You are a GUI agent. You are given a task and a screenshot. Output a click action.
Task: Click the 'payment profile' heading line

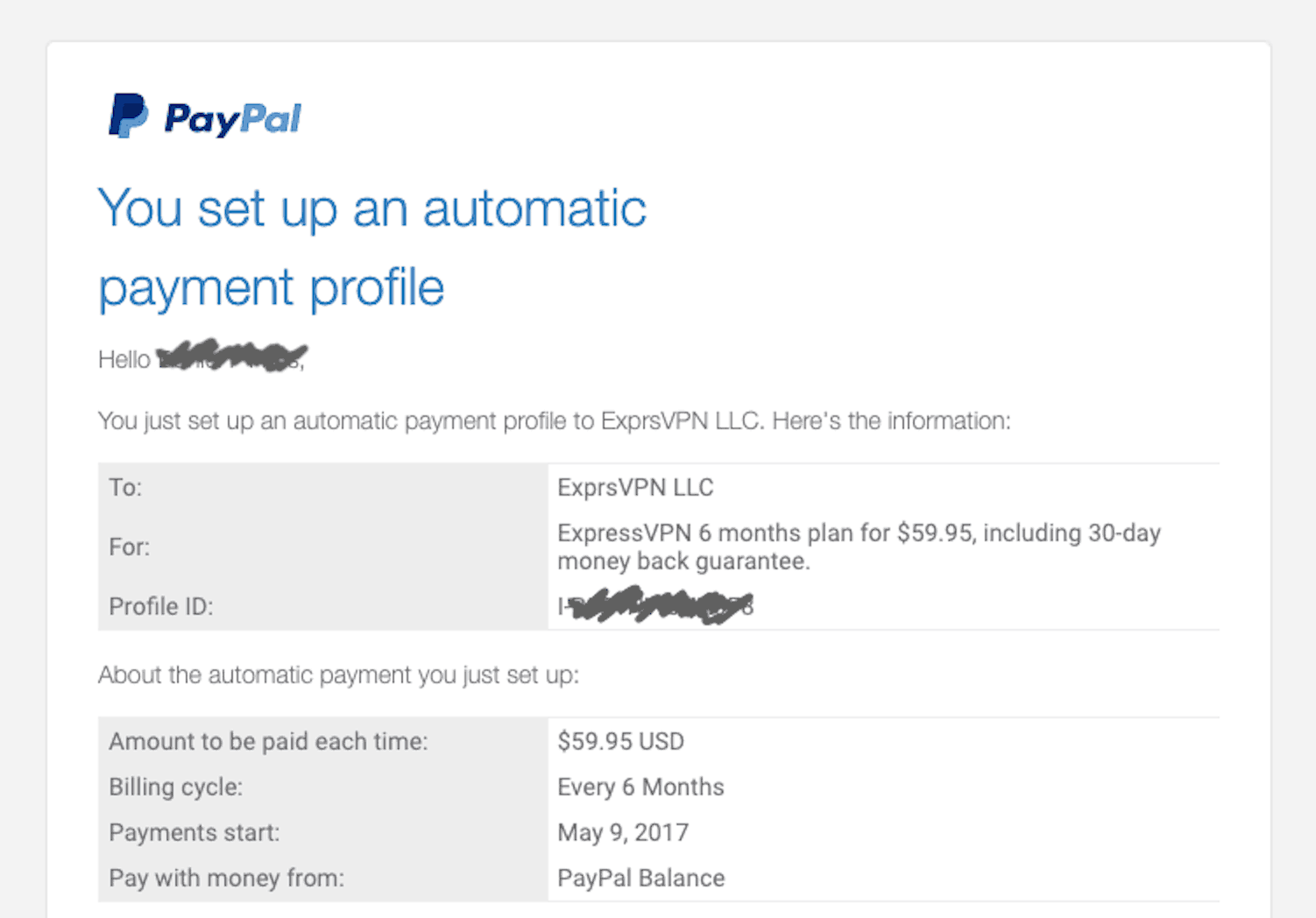[272, 288]
